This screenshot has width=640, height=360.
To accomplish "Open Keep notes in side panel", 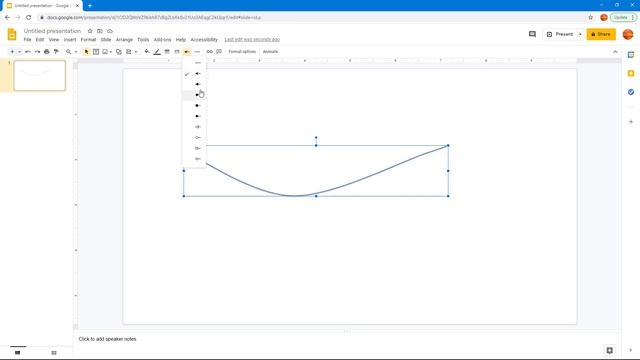I will tap(631, 73).
